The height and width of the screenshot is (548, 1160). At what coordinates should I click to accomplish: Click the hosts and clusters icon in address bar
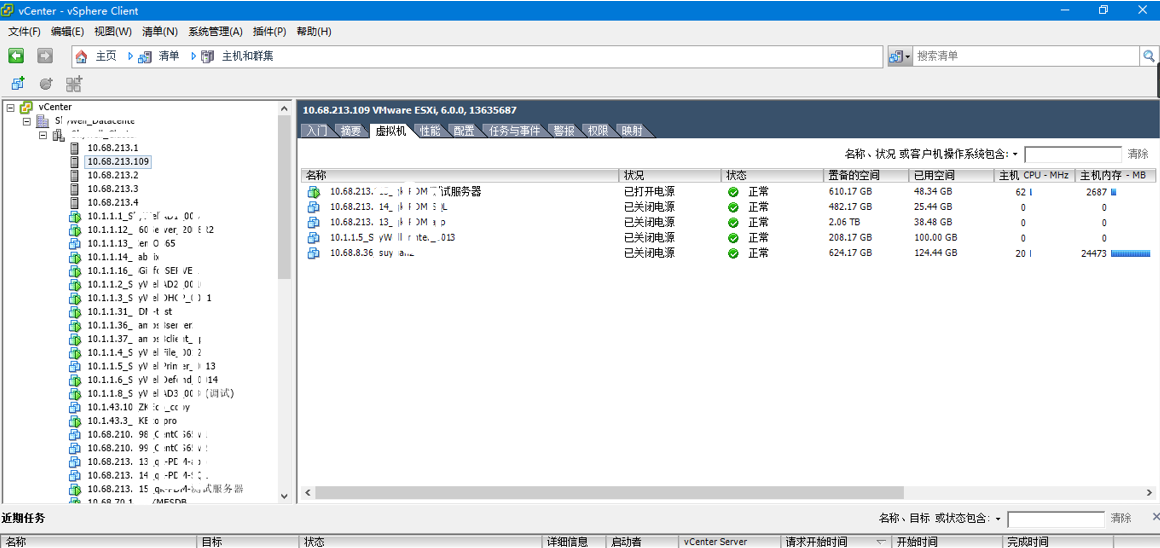[208, 56]
